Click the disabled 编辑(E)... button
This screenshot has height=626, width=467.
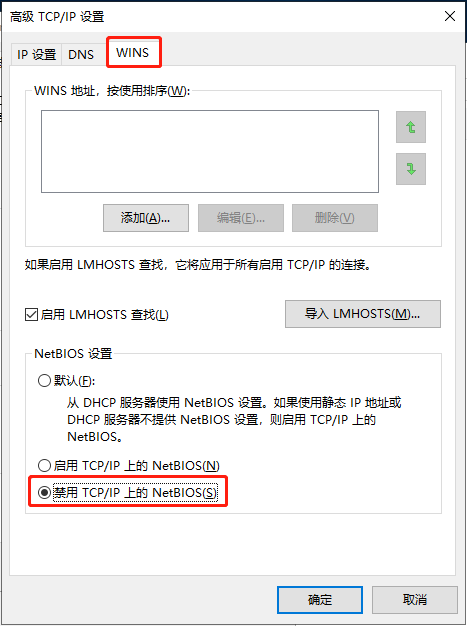coord(241,218)
